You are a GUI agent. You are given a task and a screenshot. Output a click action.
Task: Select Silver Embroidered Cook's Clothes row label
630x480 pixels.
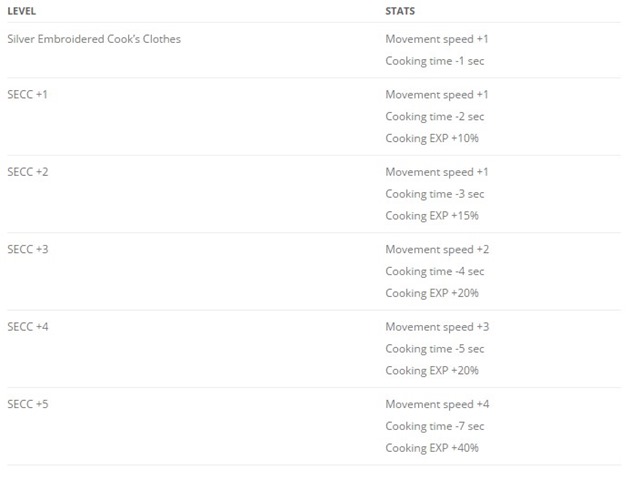point(94,39)
